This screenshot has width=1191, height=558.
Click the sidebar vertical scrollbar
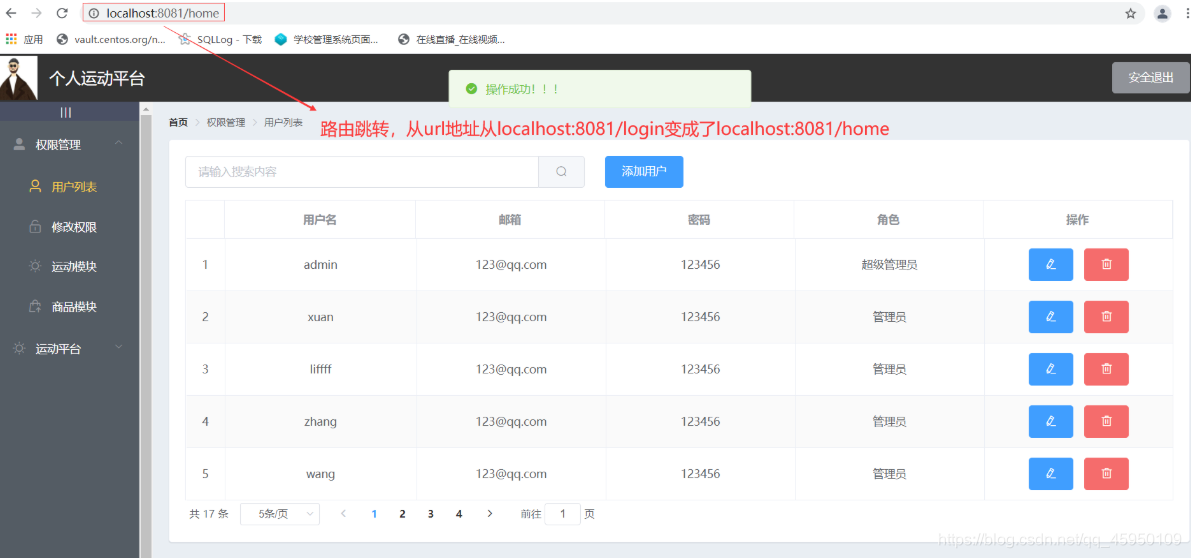coord(145,329)
